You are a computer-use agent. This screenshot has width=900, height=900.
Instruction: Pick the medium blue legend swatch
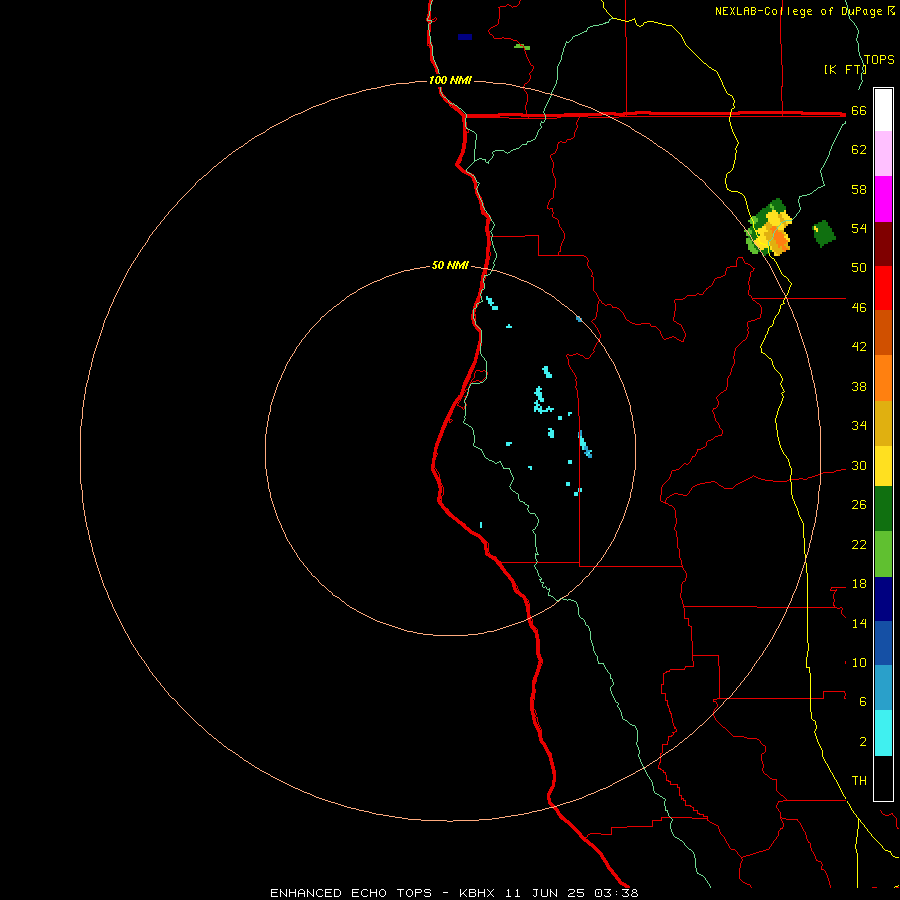tap(883, 643)
